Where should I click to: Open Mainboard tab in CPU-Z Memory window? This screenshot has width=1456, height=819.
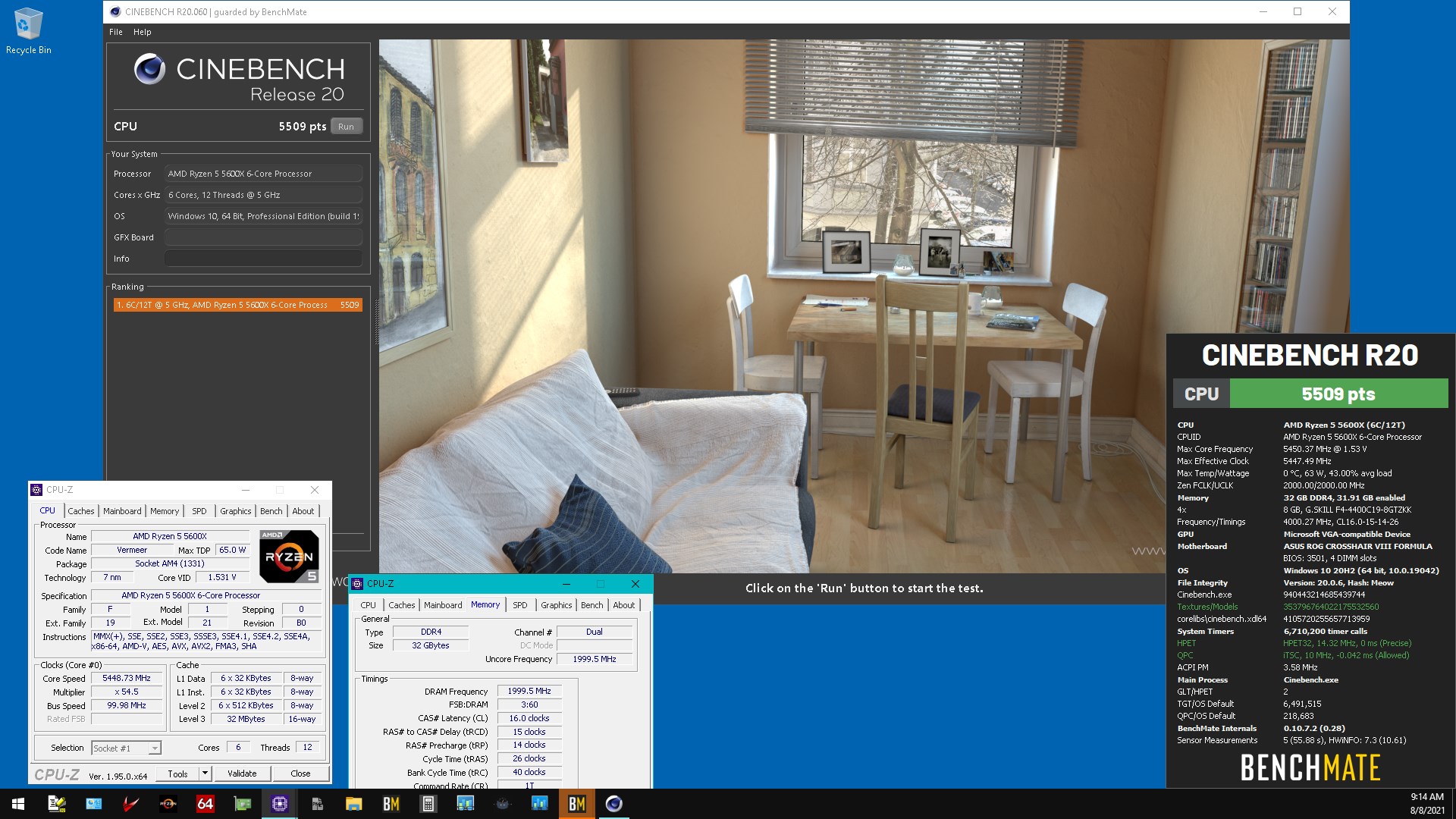(443, 605)
